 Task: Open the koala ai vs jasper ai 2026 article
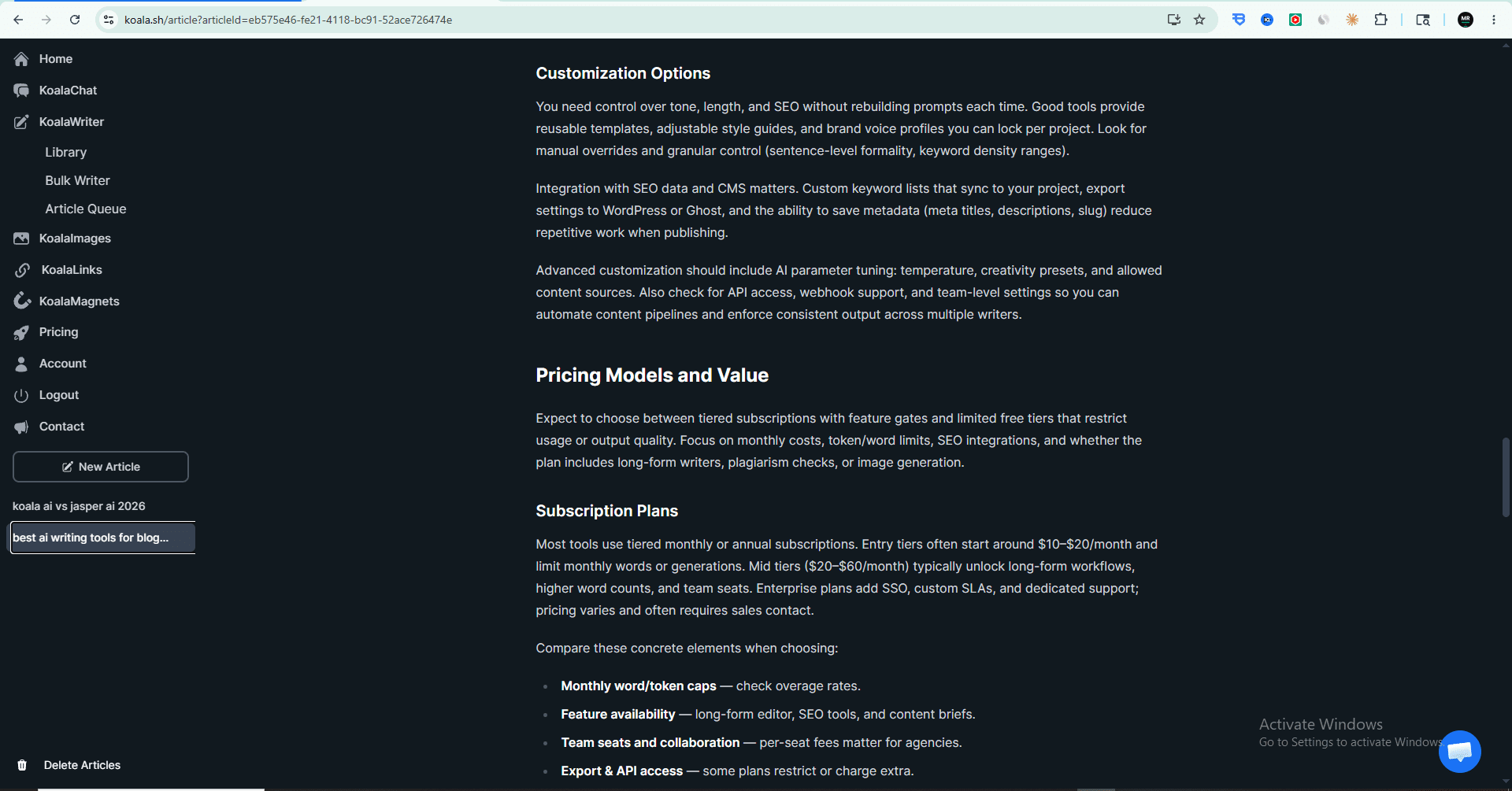pos(79,506)
